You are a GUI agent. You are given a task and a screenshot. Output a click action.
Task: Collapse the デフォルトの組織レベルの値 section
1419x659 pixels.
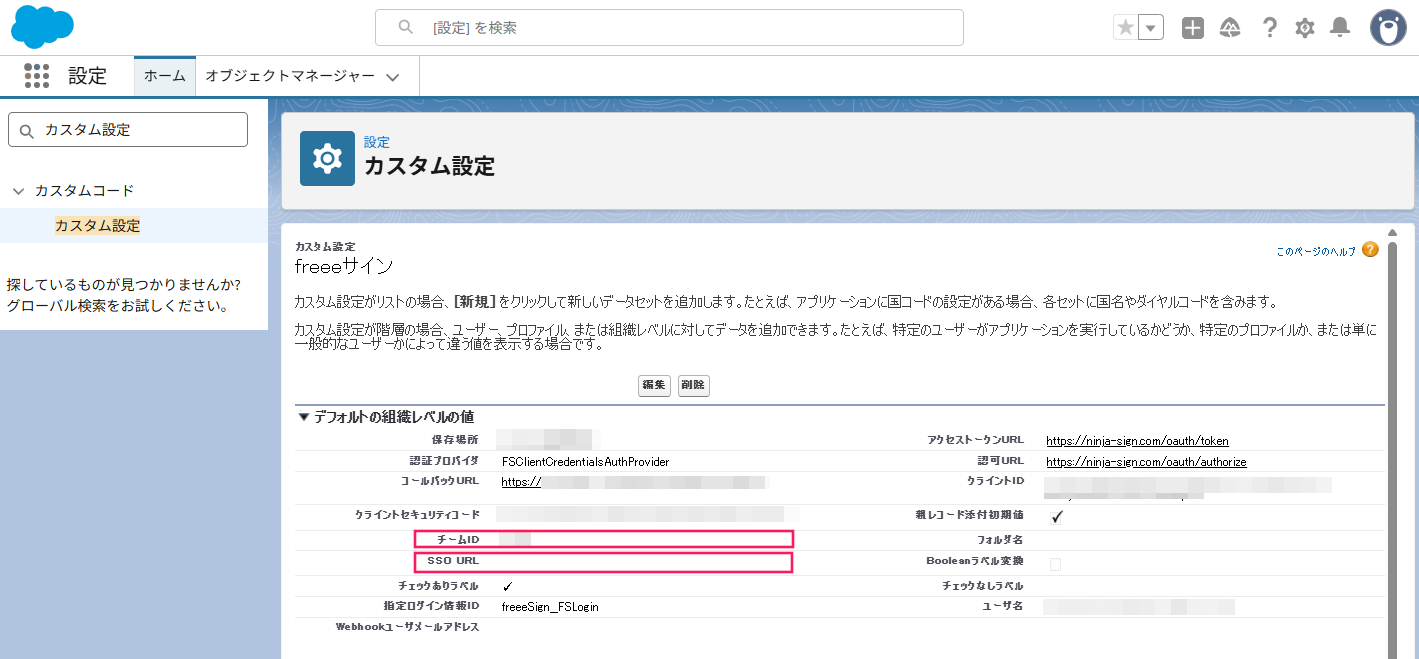pyautogui.click(x=303, y=417)
